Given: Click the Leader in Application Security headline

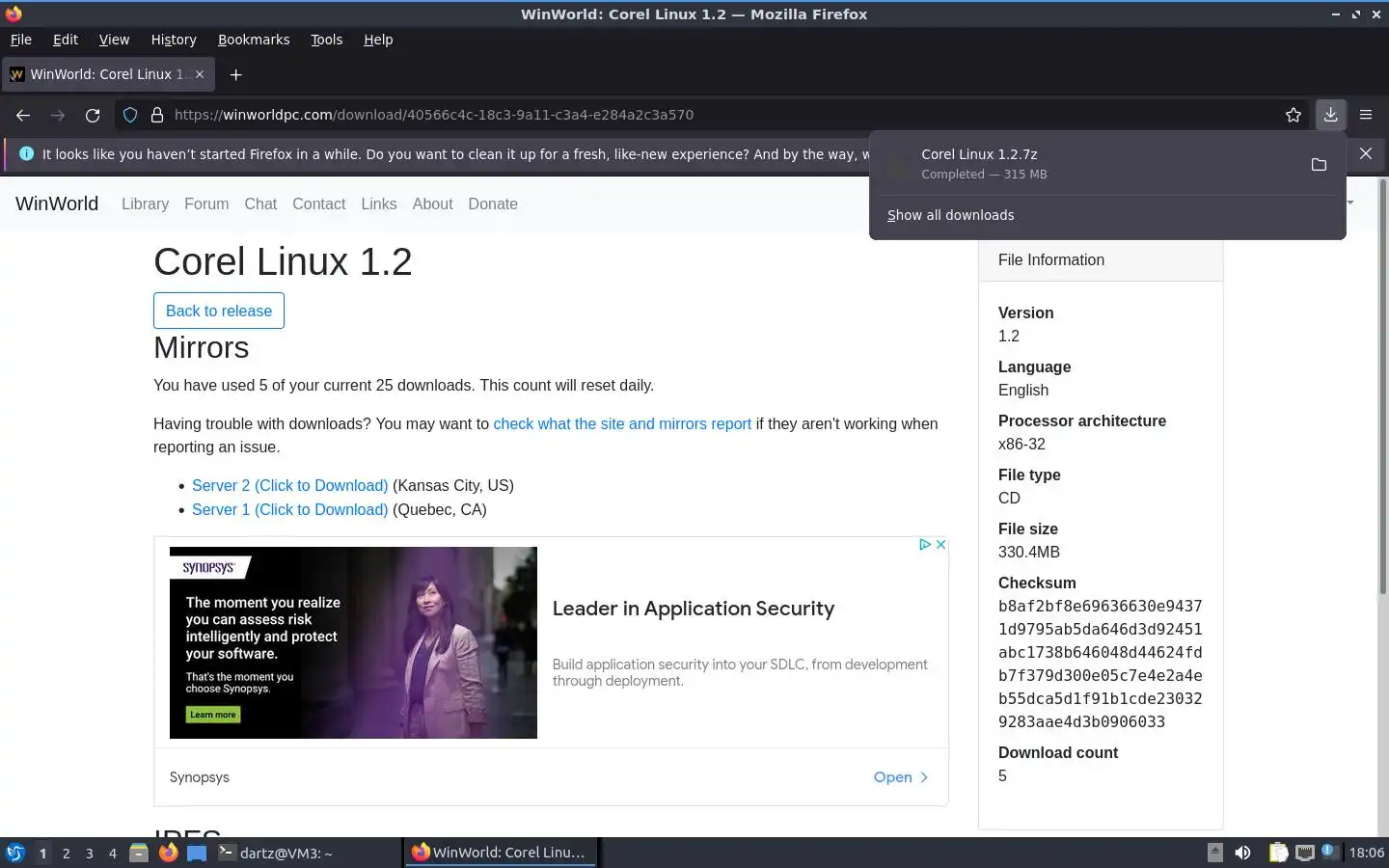Looking at the screenshot, I should pyautogui.click(x=694, y=609).
